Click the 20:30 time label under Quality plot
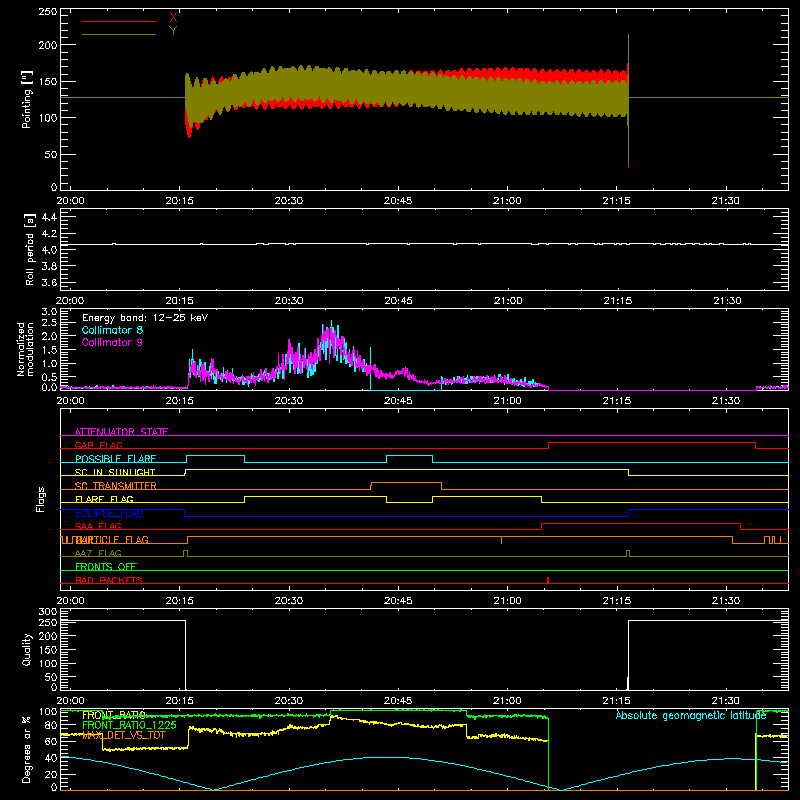 coord(289,701)
